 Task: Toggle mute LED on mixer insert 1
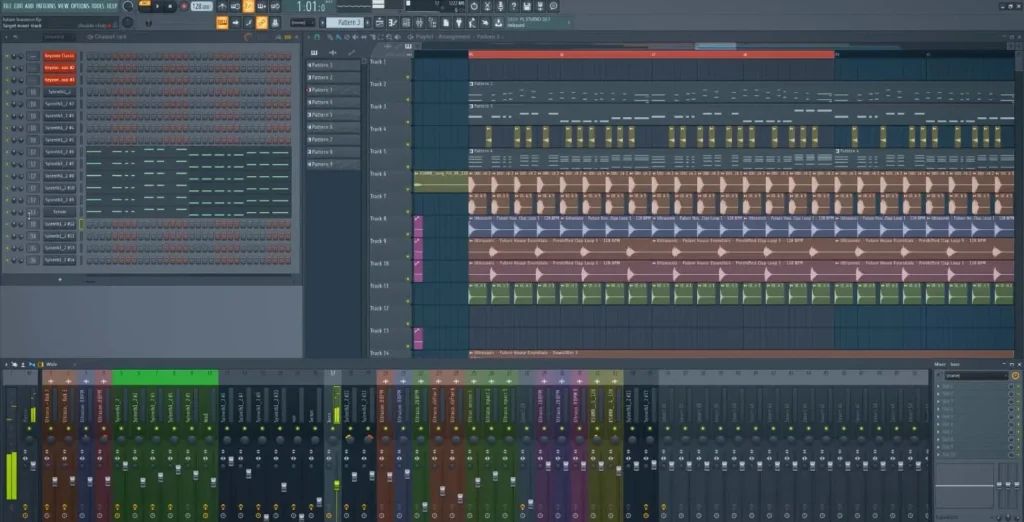[51, 428]
